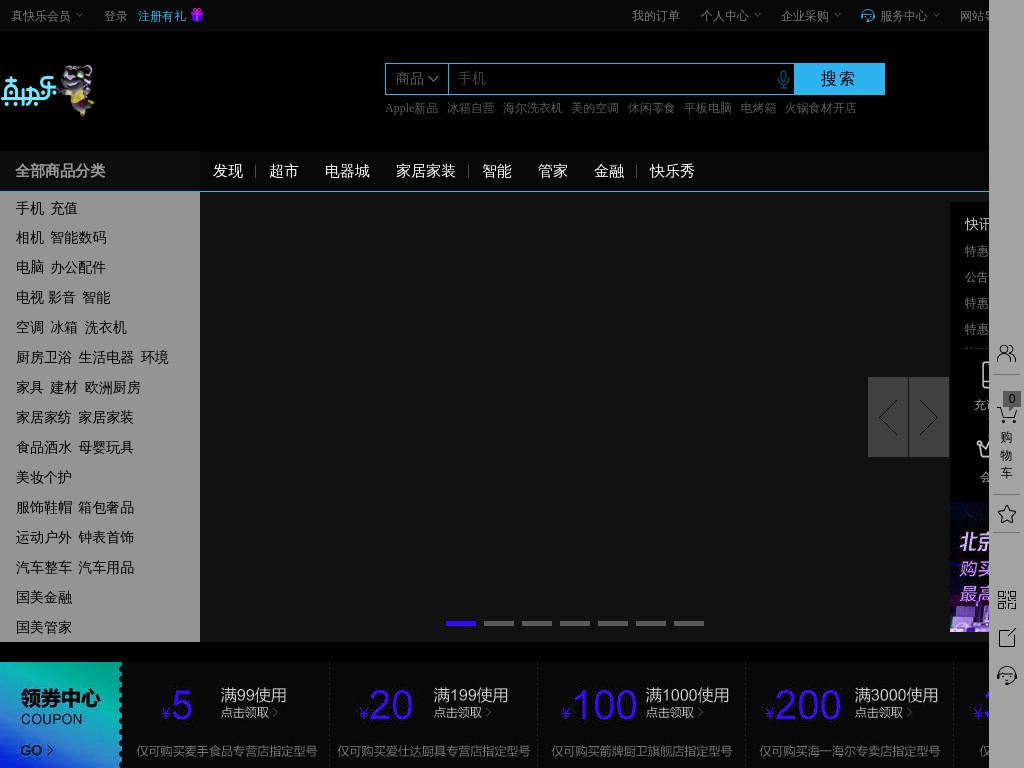1024x768 pixels.
Task: Select the first banner slide indicator
Action: [461, 624]
